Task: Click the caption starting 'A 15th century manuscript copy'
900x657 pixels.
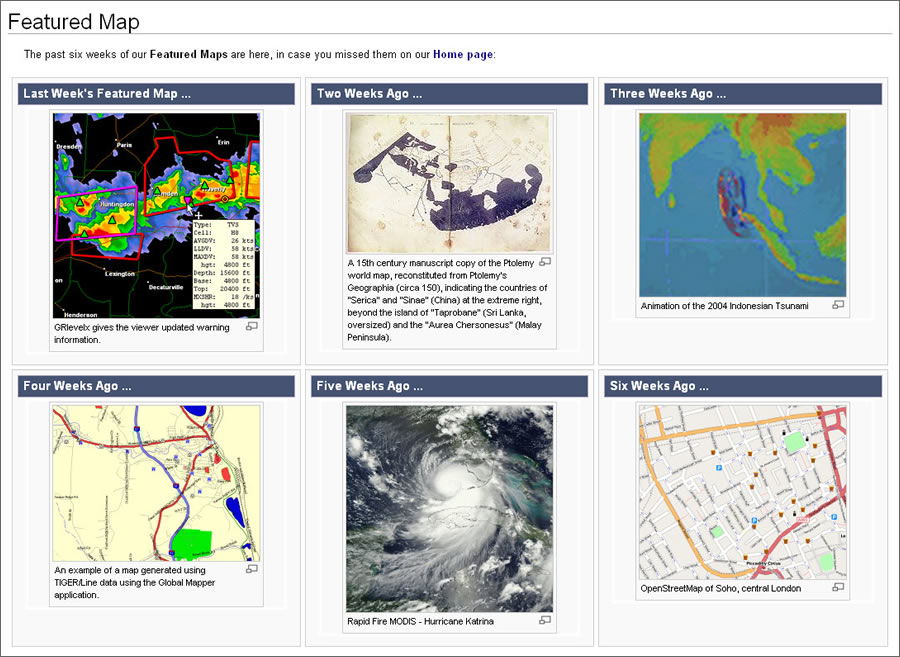Action: pyautogui.click(x=447, y=300)
